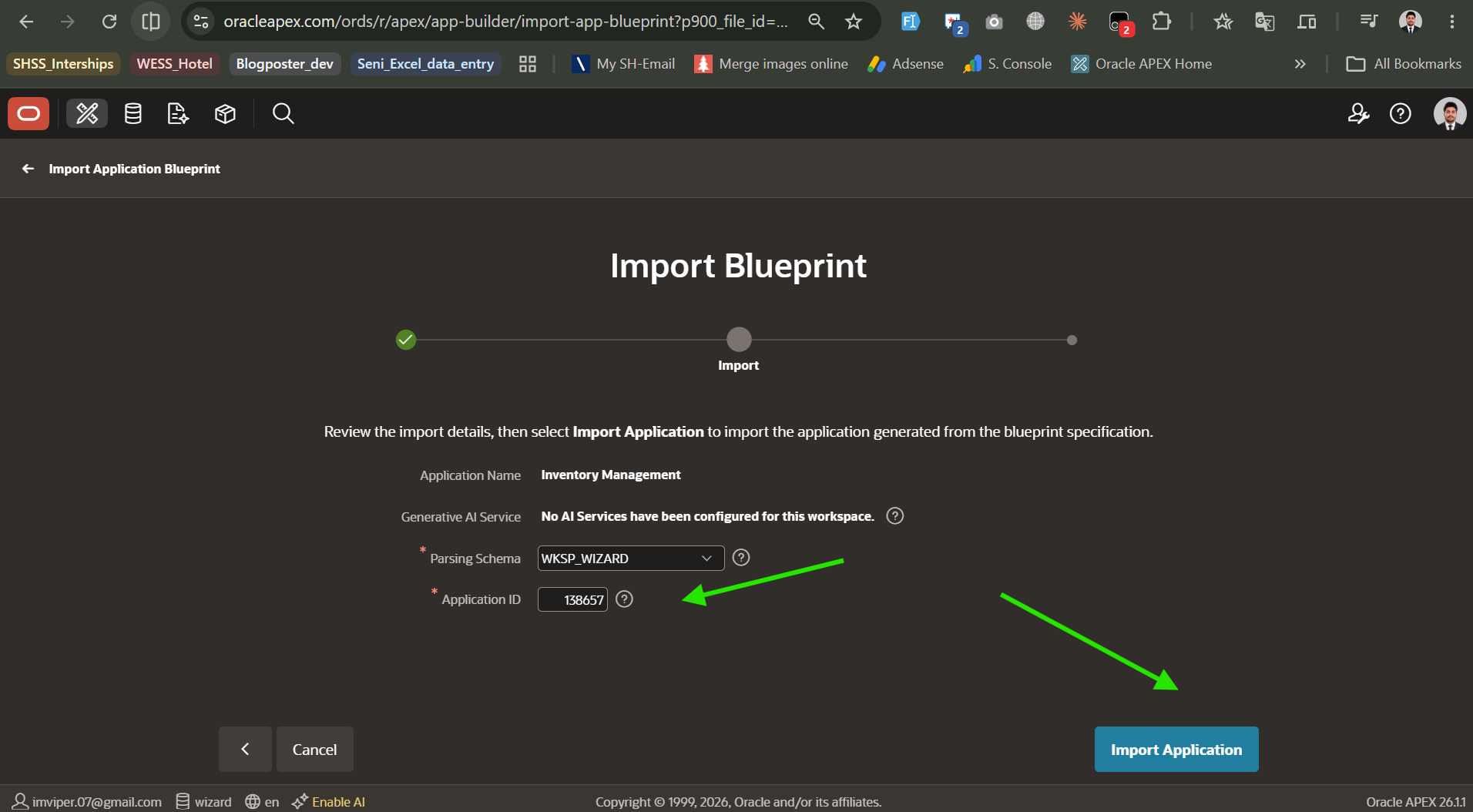Click imviper.07@gmail.com user footer item
This screenshot has height=812, width=1473.
click(87, 802)
